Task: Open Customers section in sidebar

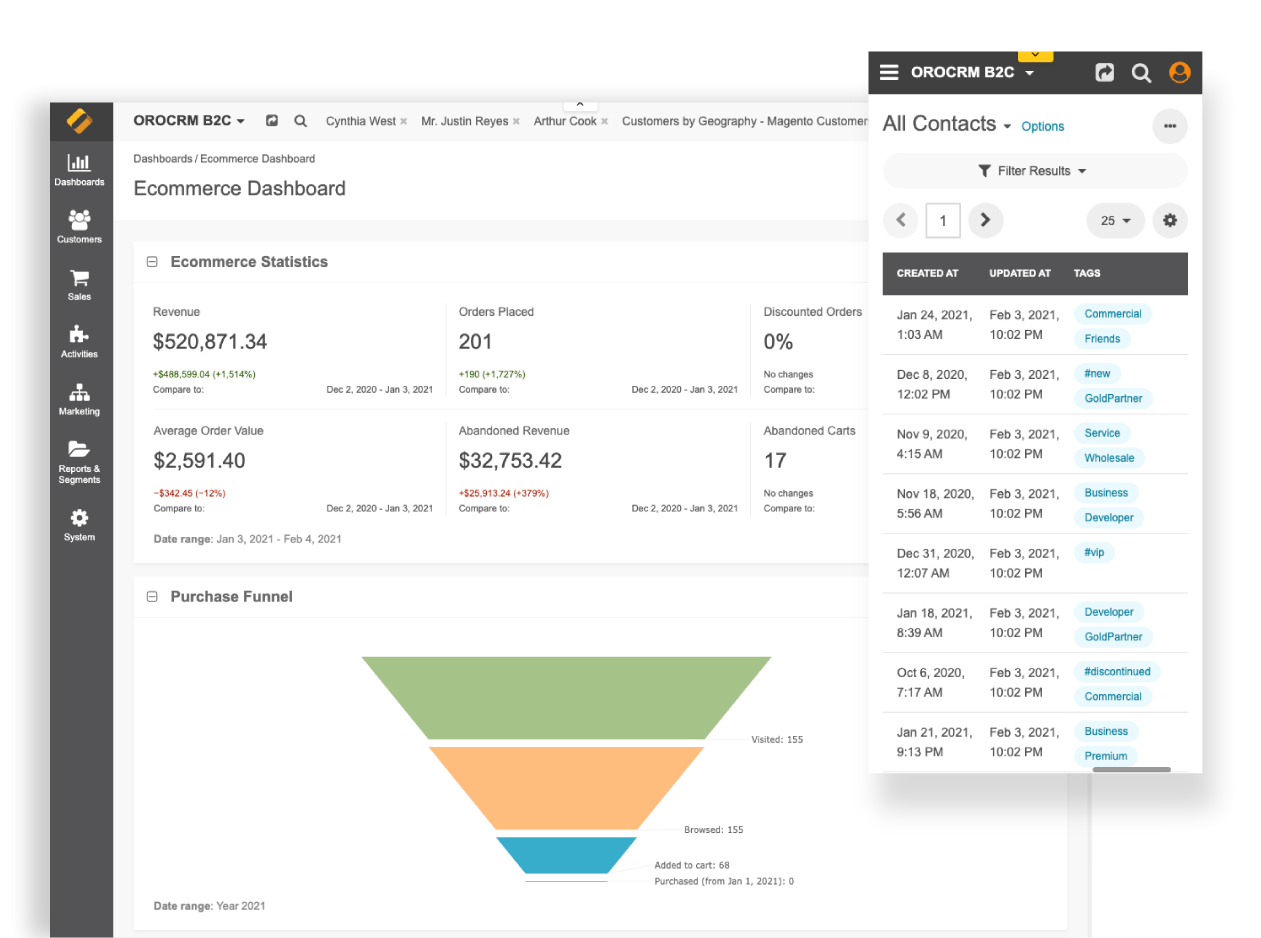Action: 79,226
